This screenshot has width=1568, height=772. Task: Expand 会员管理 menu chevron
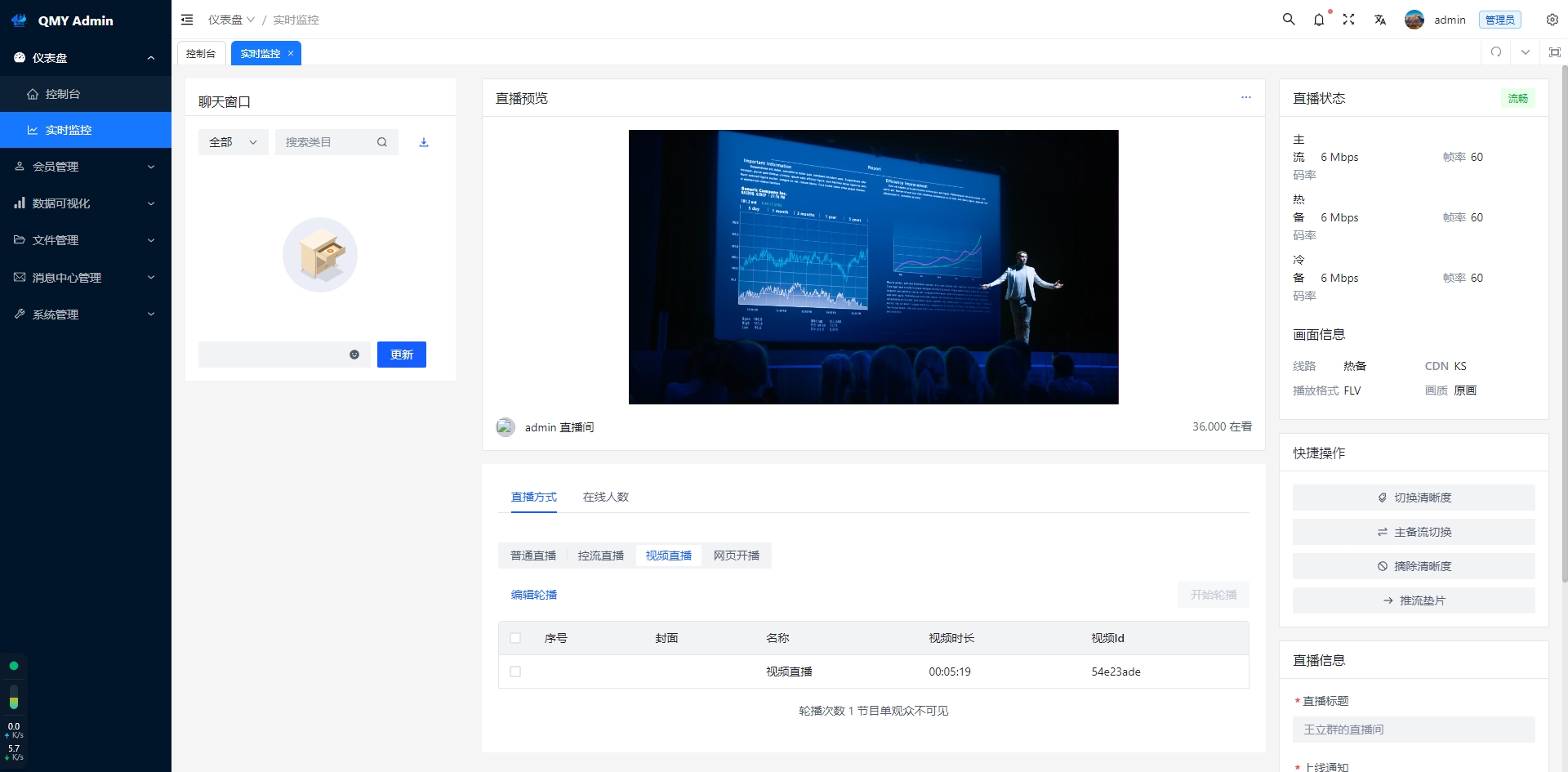tap(151, 167)
